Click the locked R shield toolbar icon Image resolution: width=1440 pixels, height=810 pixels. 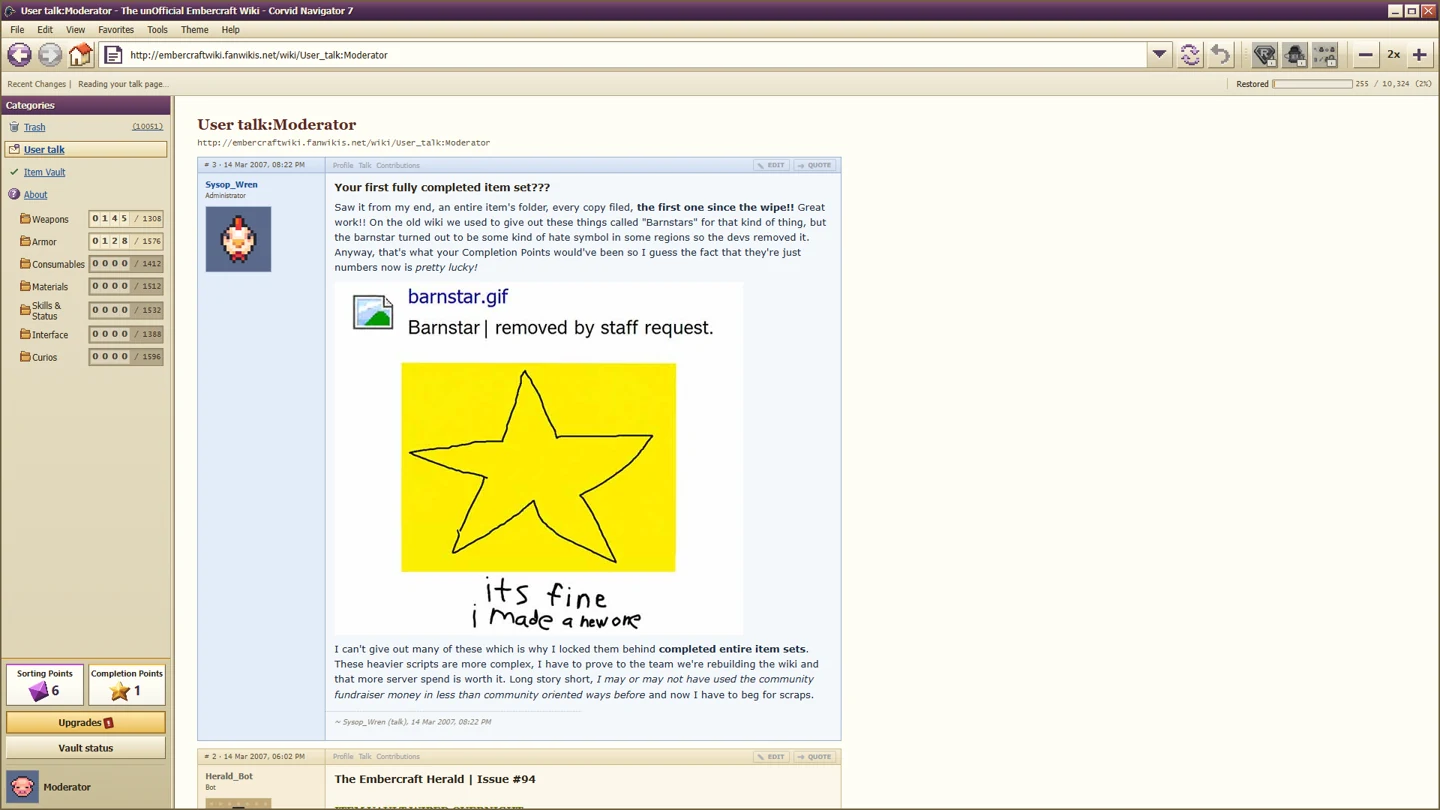click(1264, 55)
